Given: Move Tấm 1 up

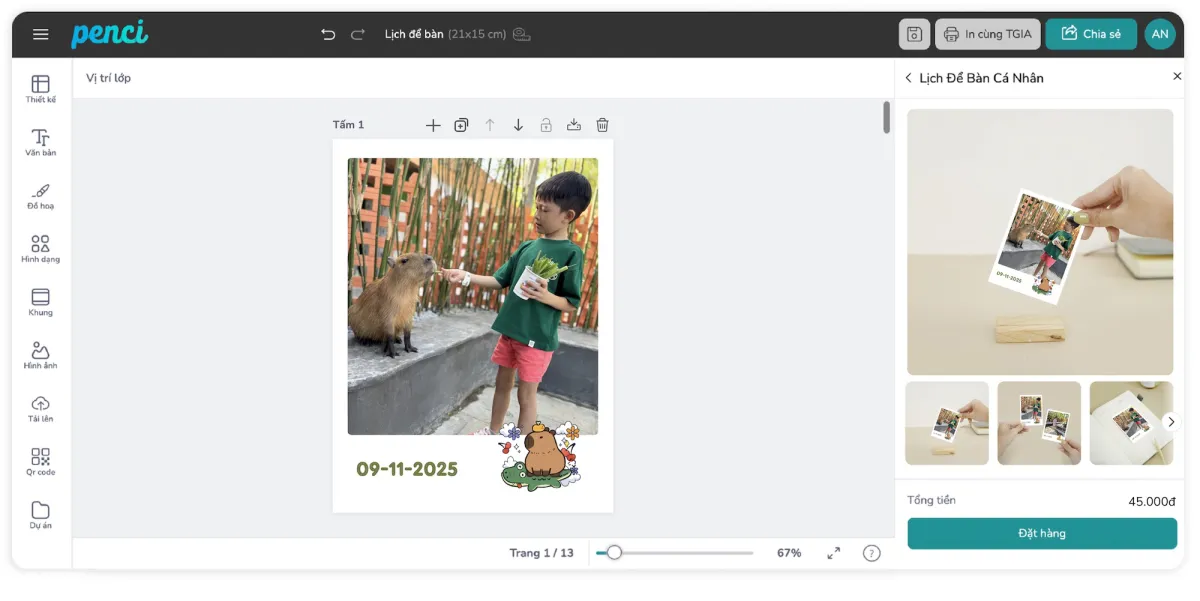Looking at the screenshot, I should tap(490, 125).
